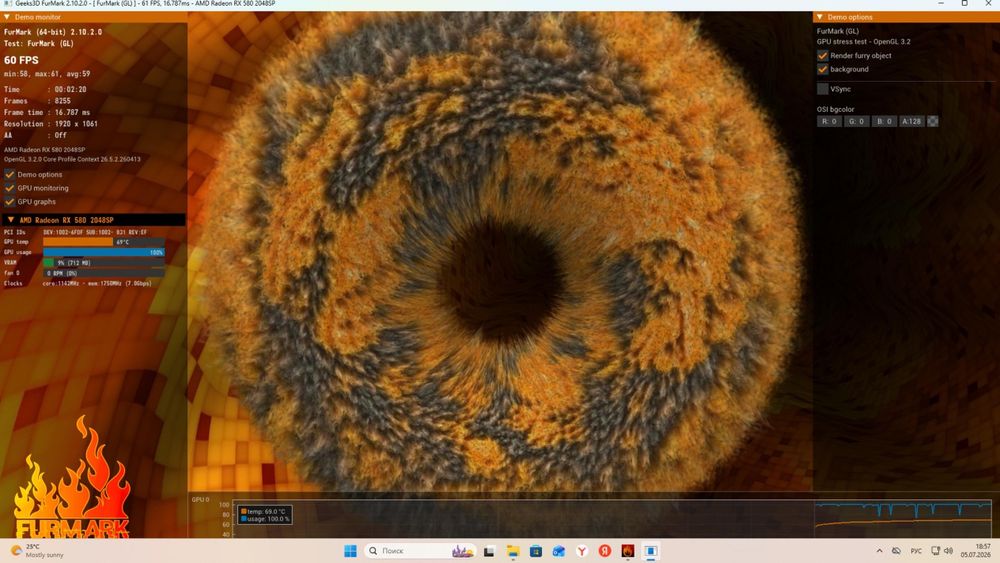Uncheck the GPU graphs checkbox
The image size is (1000, 563).
(x=10, y=201)
